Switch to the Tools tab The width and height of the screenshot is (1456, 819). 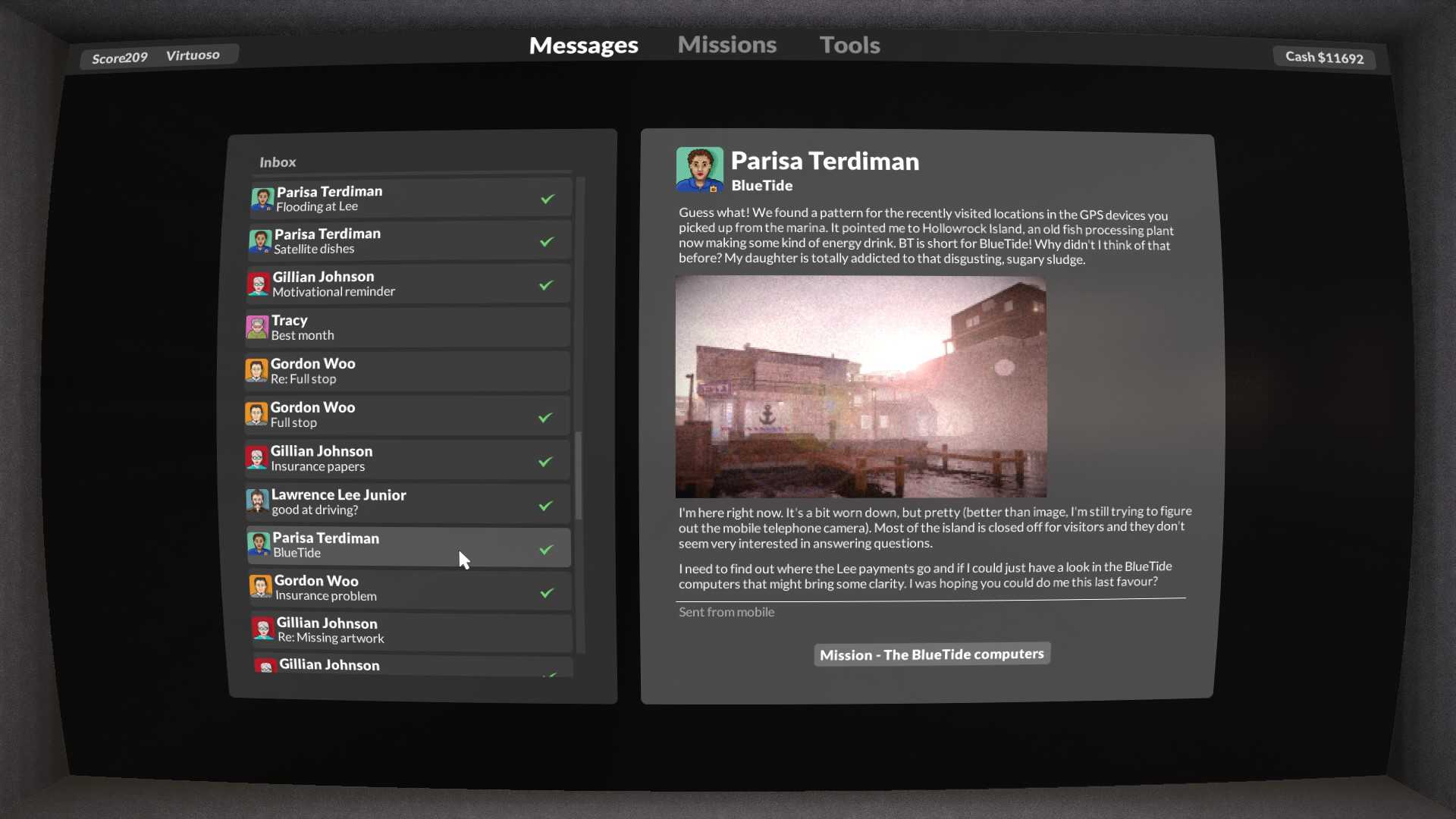849,45
